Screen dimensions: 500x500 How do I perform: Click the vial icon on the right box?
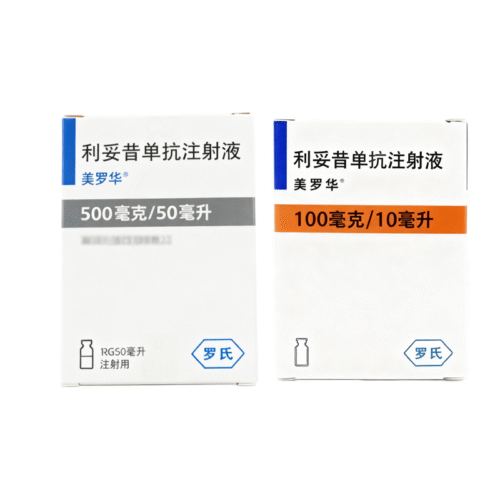point(302,352)
